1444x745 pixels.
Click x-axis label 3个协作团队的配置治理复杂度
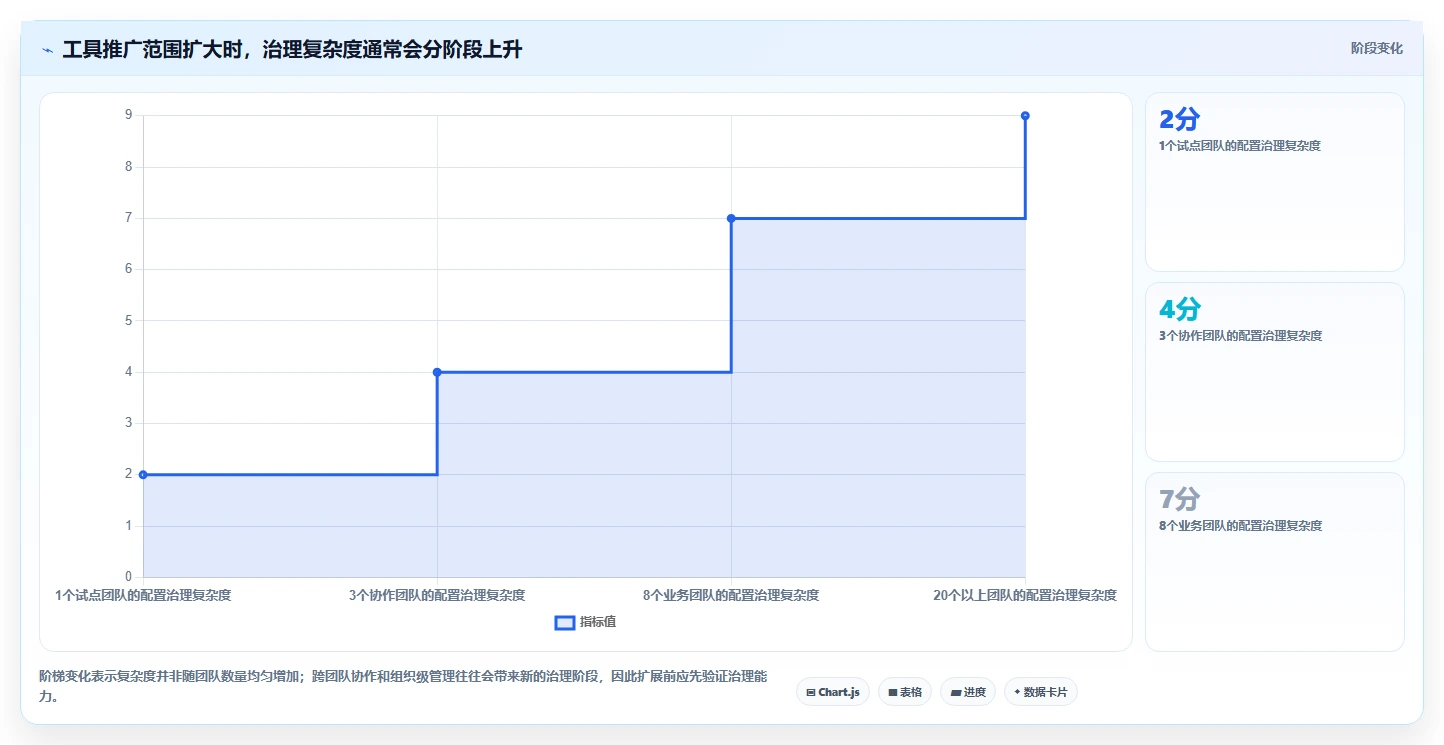coord(437,595)
